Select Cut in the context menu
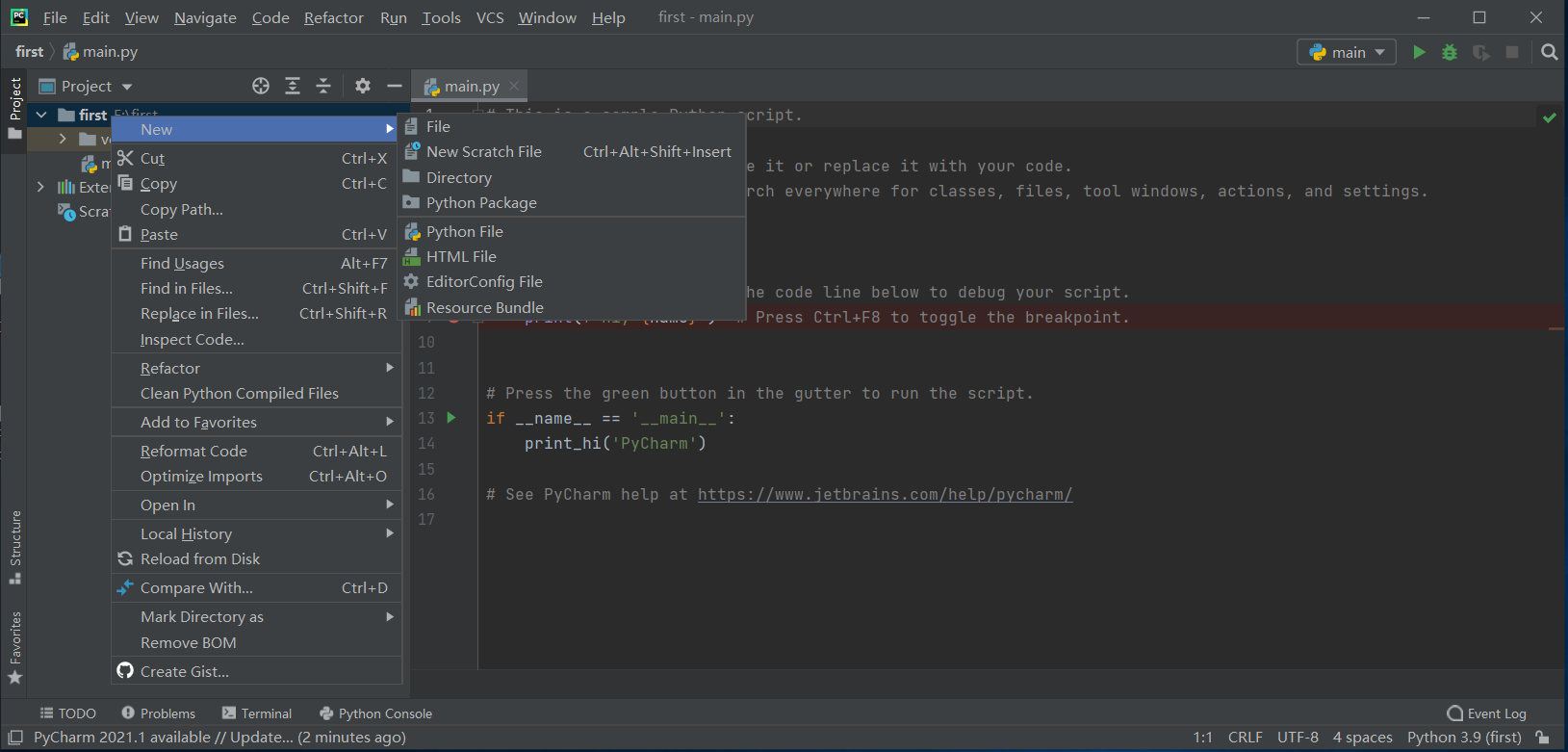Viewport: 1568px width, 752px height. pos(256,158)
